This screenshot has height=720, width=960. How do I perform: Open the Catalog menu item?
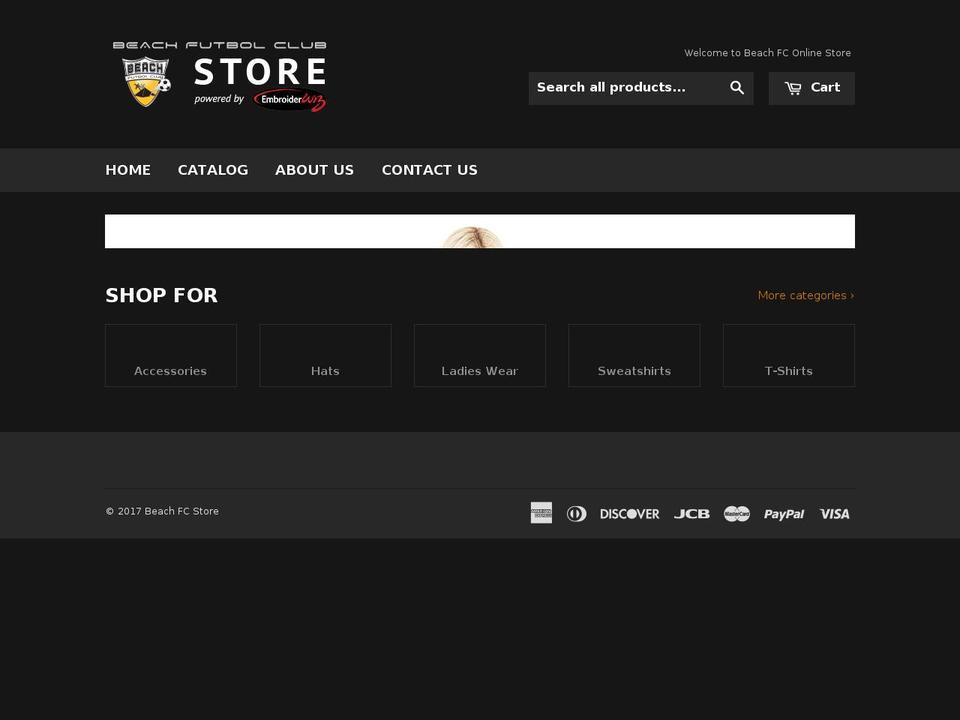[x=213, y=170]
